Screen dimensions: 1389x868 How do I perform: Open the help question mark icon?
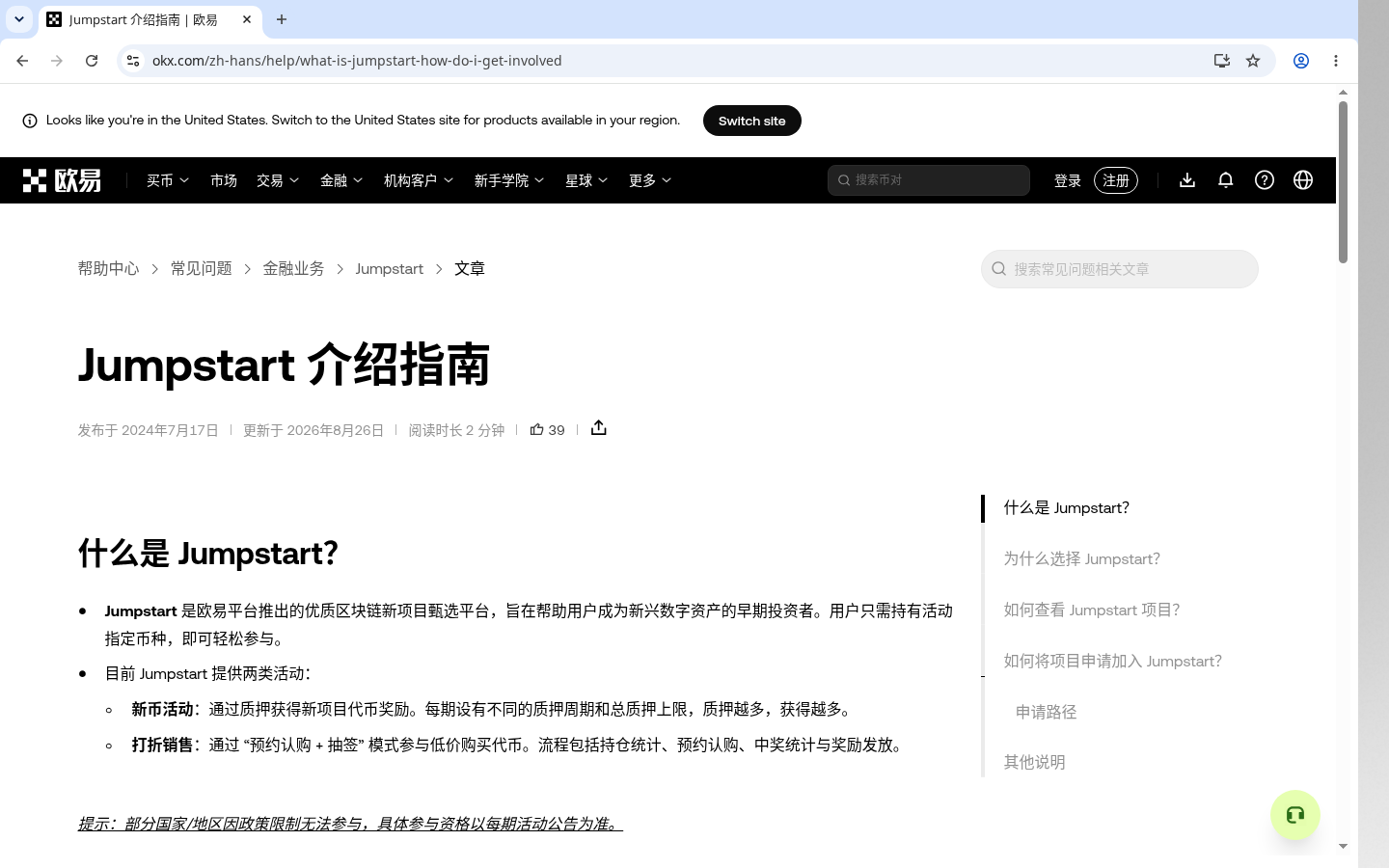1265,180
